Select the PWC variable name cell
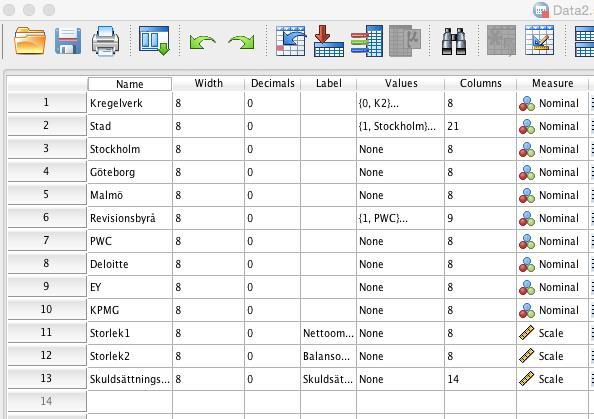 pyautogui.click(x=130, y=241)
